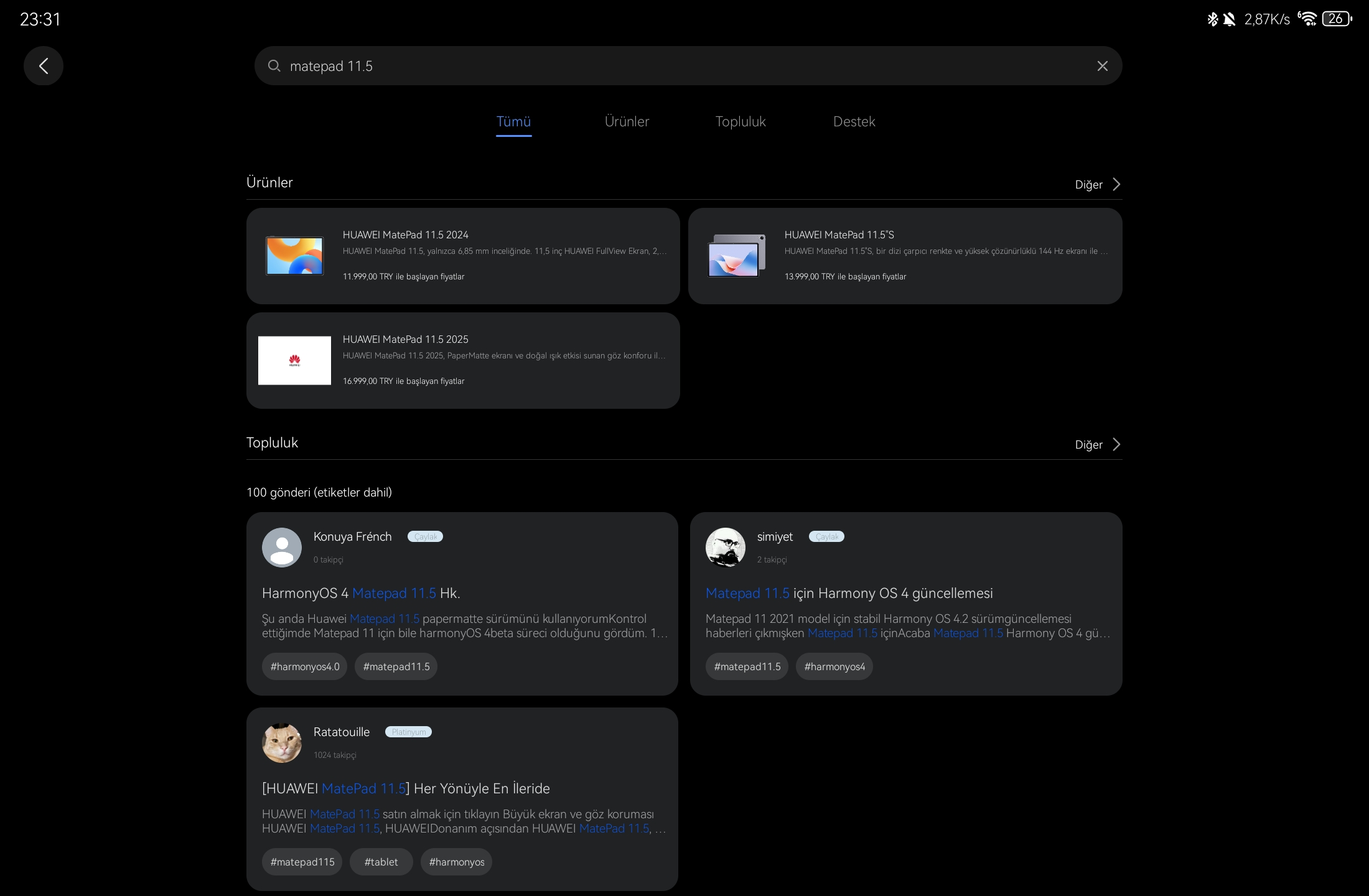The width and height of the screenshot is (1369, 896).
Task: Click the MatePad 11.5 2025 PaperMatte description
Action: (x=504, y=355)
